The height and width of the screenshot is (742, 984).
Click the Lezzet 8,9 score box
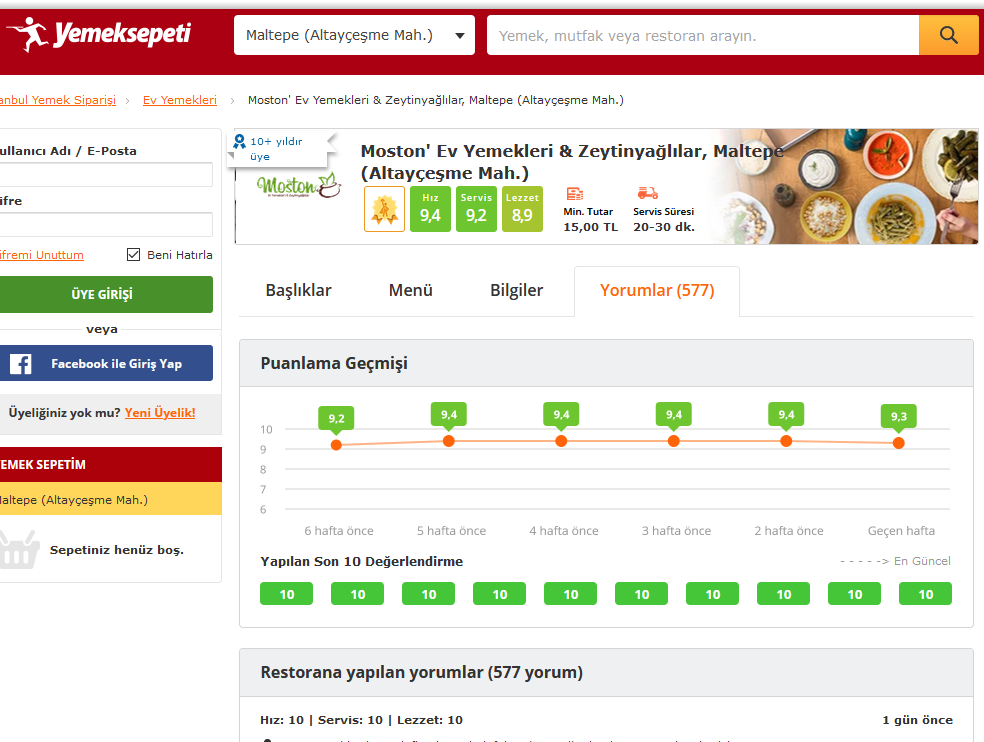pos(522,209)
